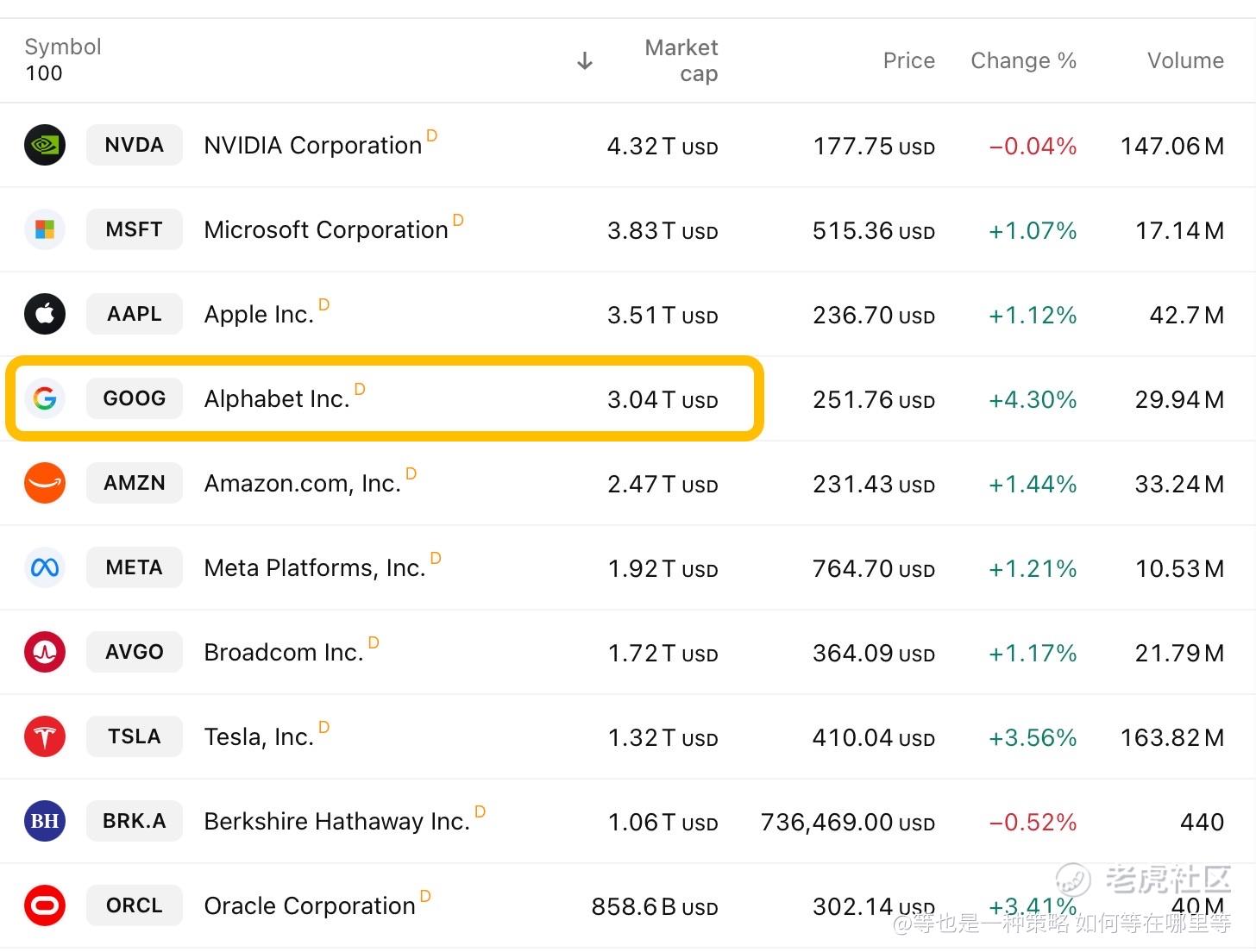Click the 2.47 T USD market cap cell
The height and width of the screenshot is (952, 1256).
pyautogui.click(x=663, y=485)
